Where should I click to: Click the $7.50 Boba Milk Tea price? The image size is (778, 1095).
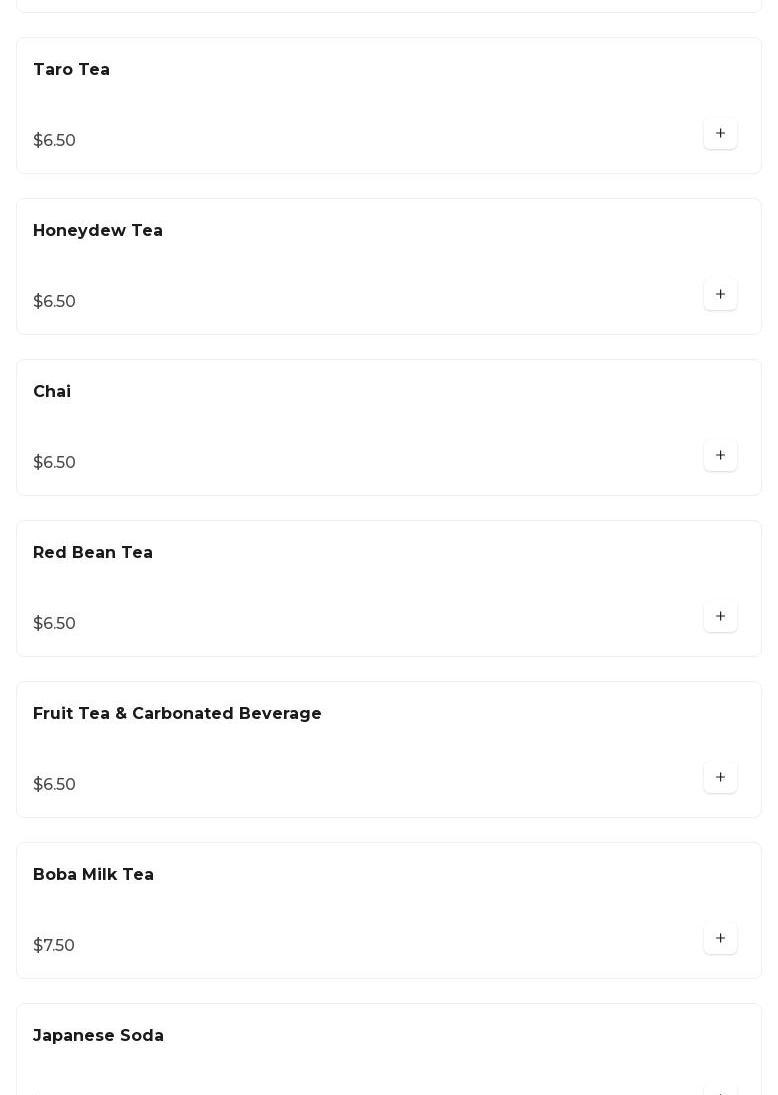(54, 945)
